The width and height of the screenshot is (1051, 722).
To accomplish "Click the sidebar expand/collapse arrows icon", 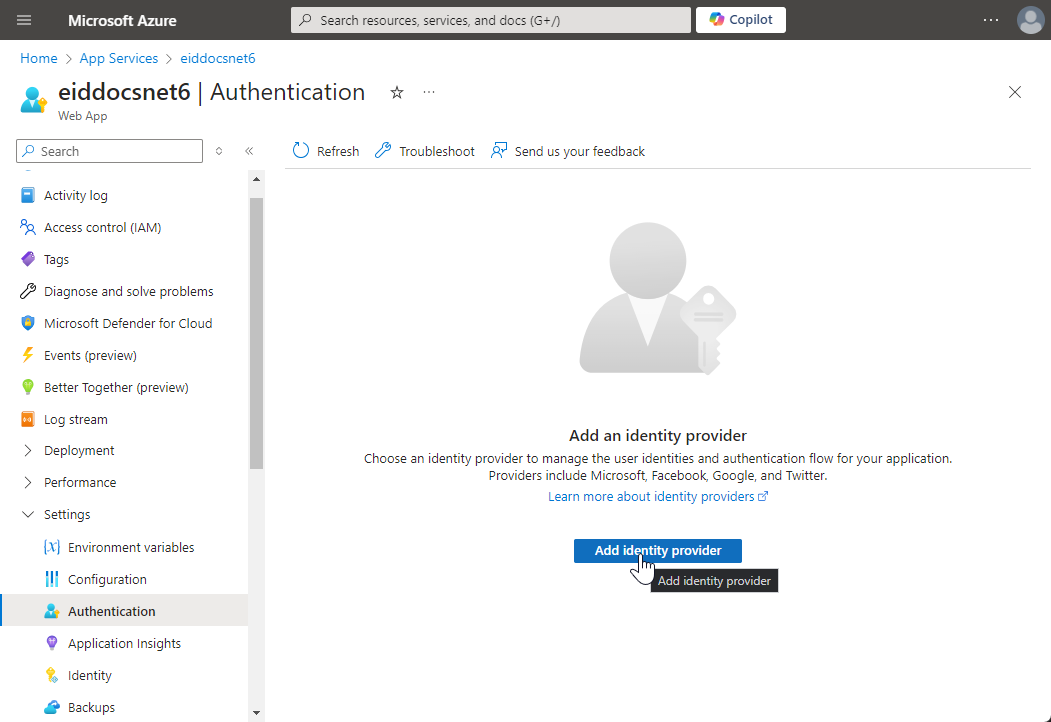I will coord(219,151).
